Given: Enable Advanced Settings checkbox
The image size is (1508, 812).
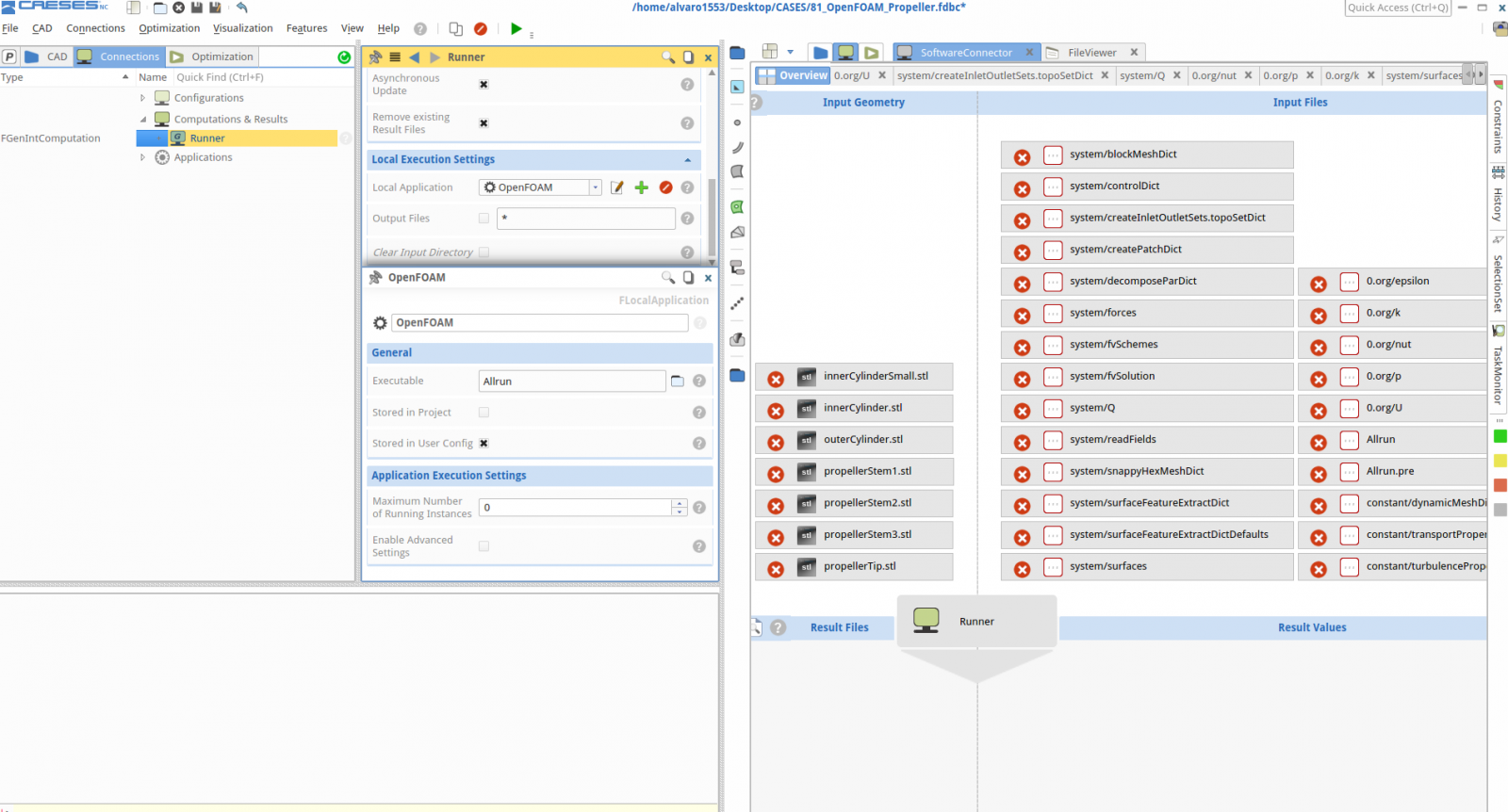Looking at the screenshot, I should point(484,546).
